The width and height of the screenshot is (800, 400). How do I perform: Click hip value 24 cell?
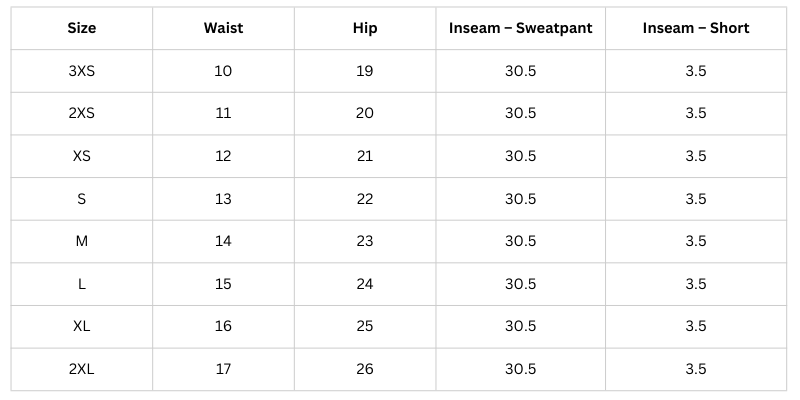[x=365, y=284]
